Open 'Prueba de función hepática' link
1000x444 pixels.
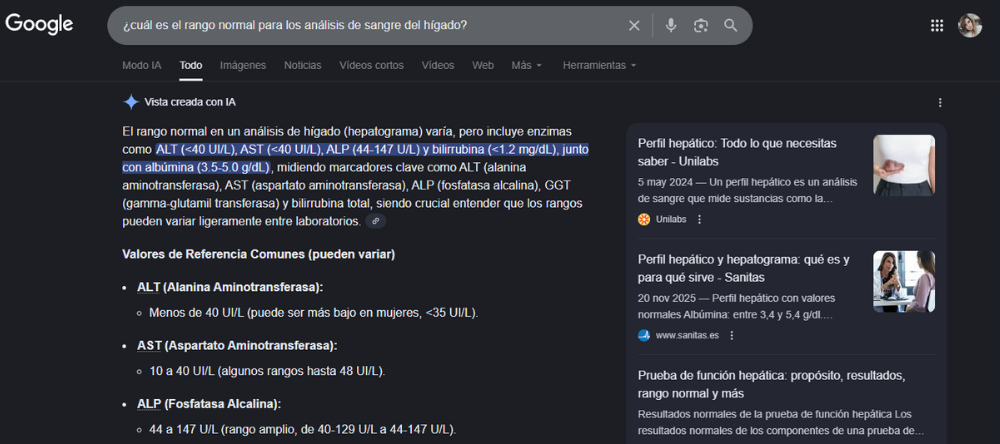coord(772,384)
